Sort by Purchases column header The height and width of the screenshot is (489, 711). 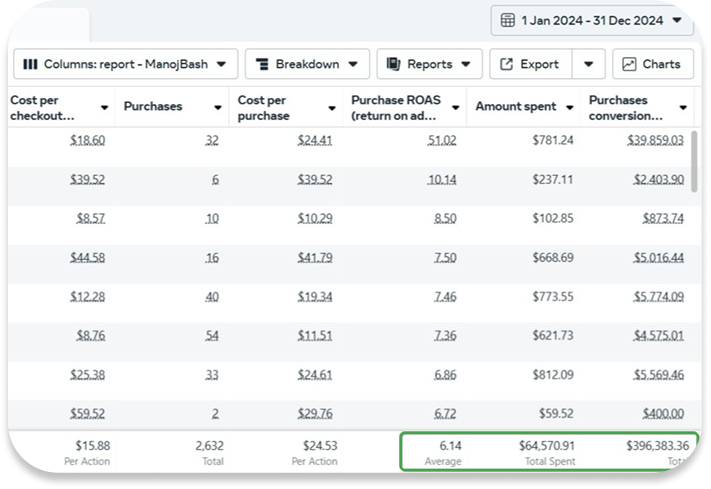153,107
